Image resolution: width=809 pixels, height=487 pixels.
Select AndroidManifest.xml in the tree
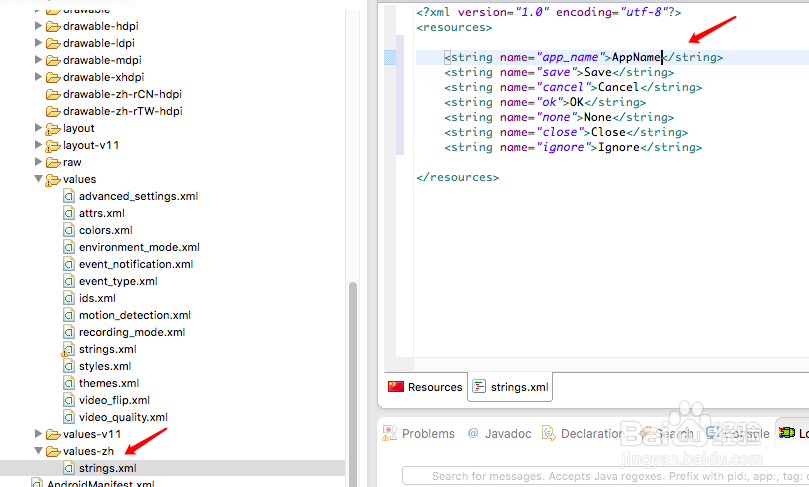(101, 483)
